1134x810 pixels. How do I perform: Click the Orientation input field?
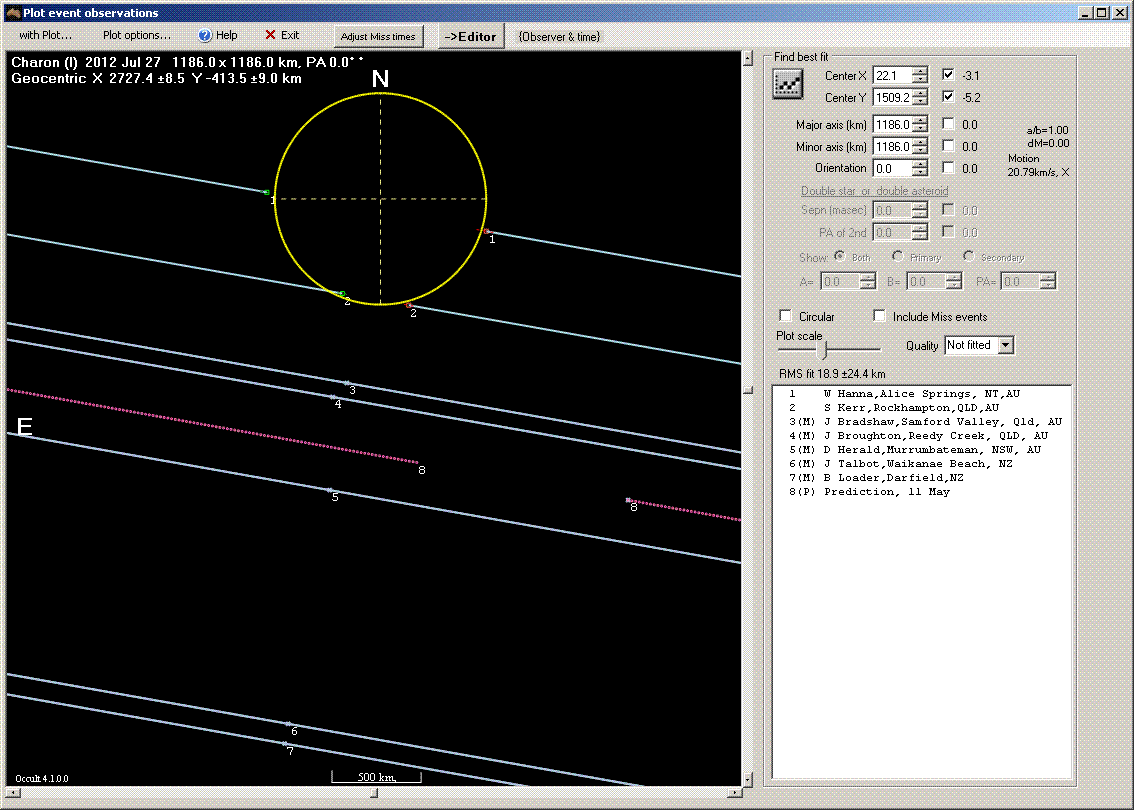tap(892, 168)
